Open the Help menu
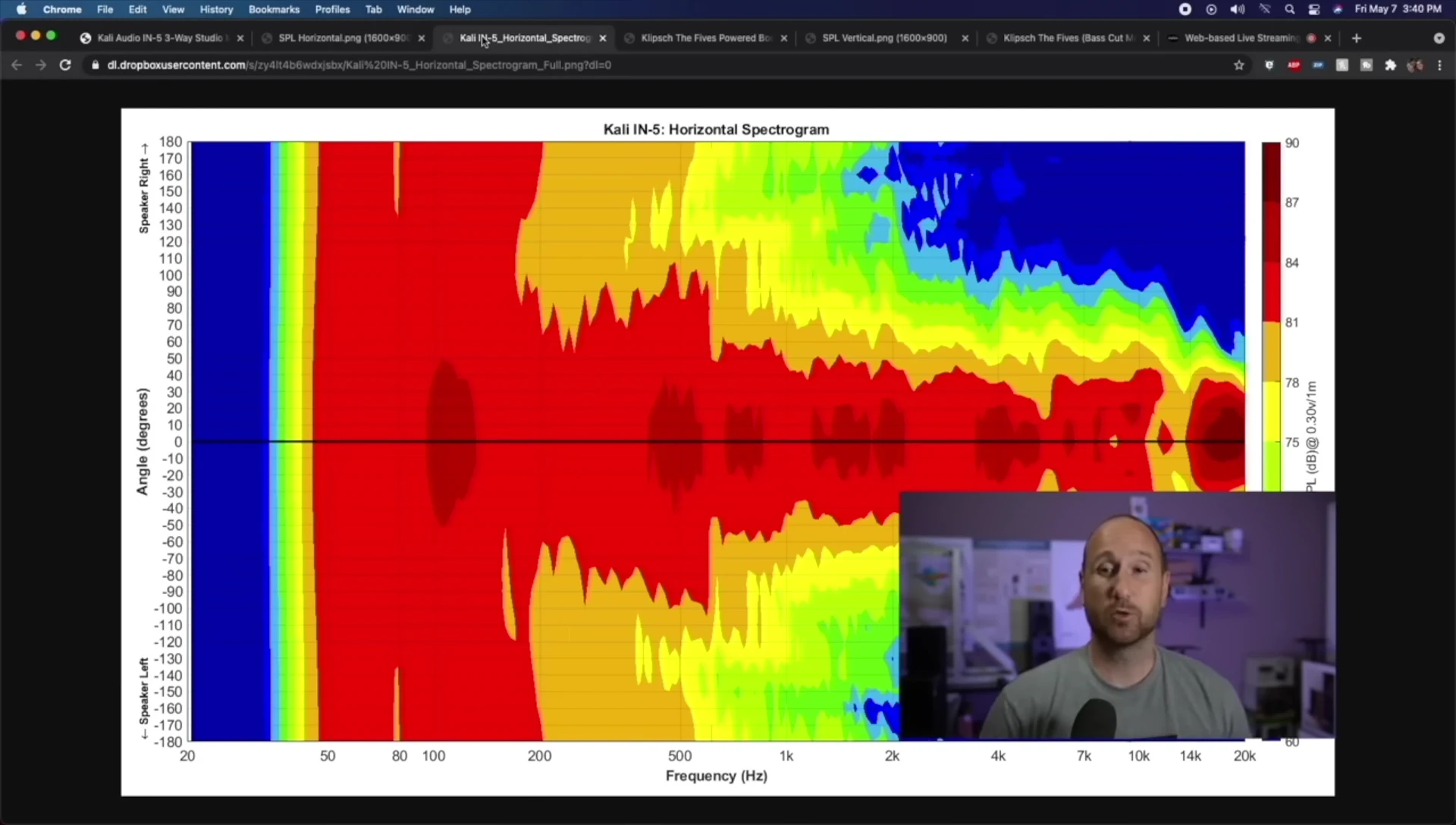The image size is (1456, 825). click(x=460, y=9)
